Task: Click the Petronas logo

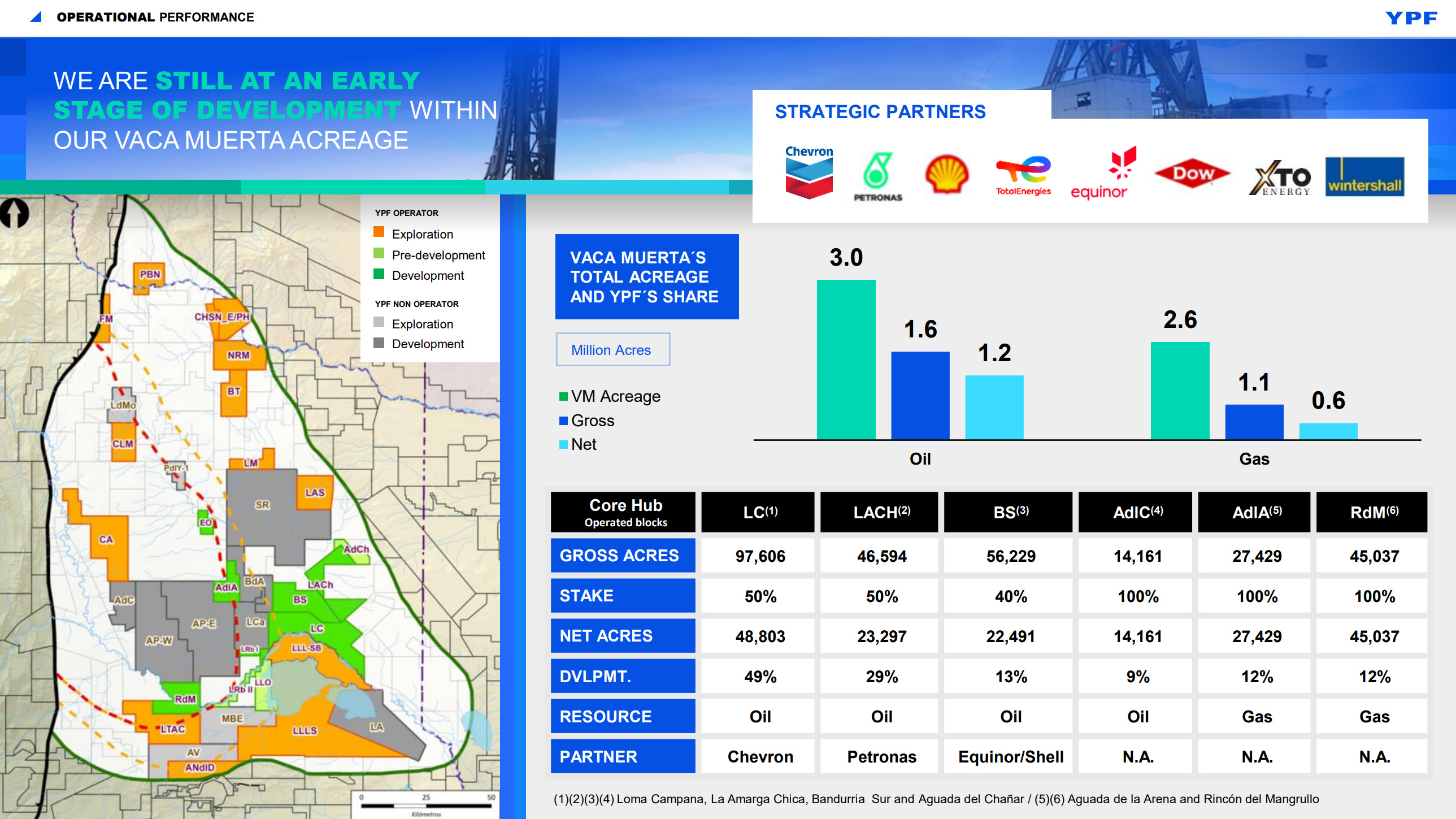Action: [877, 176]
